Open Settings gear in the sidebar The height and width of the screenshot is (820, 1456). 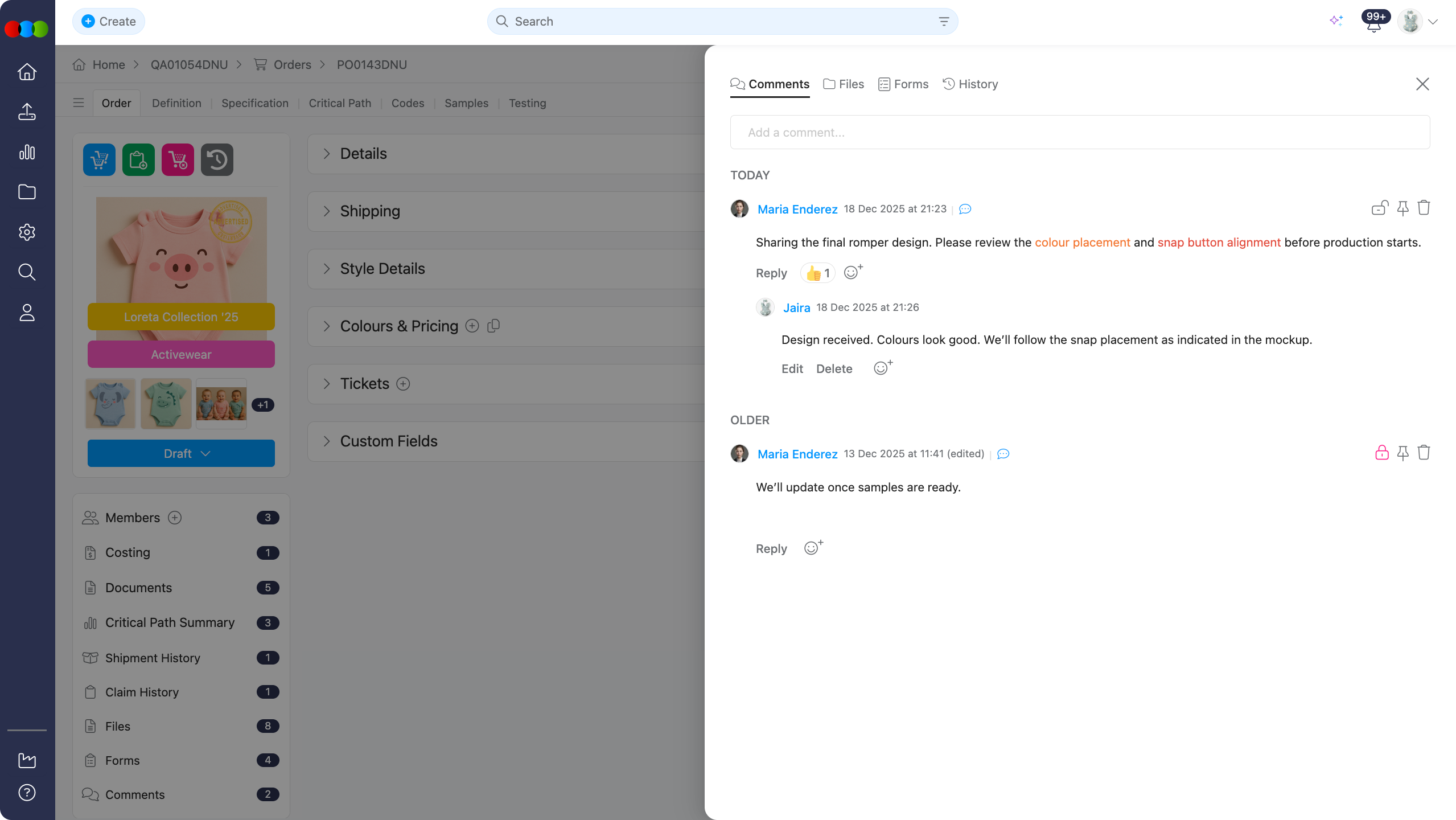[x=26, y=232]
